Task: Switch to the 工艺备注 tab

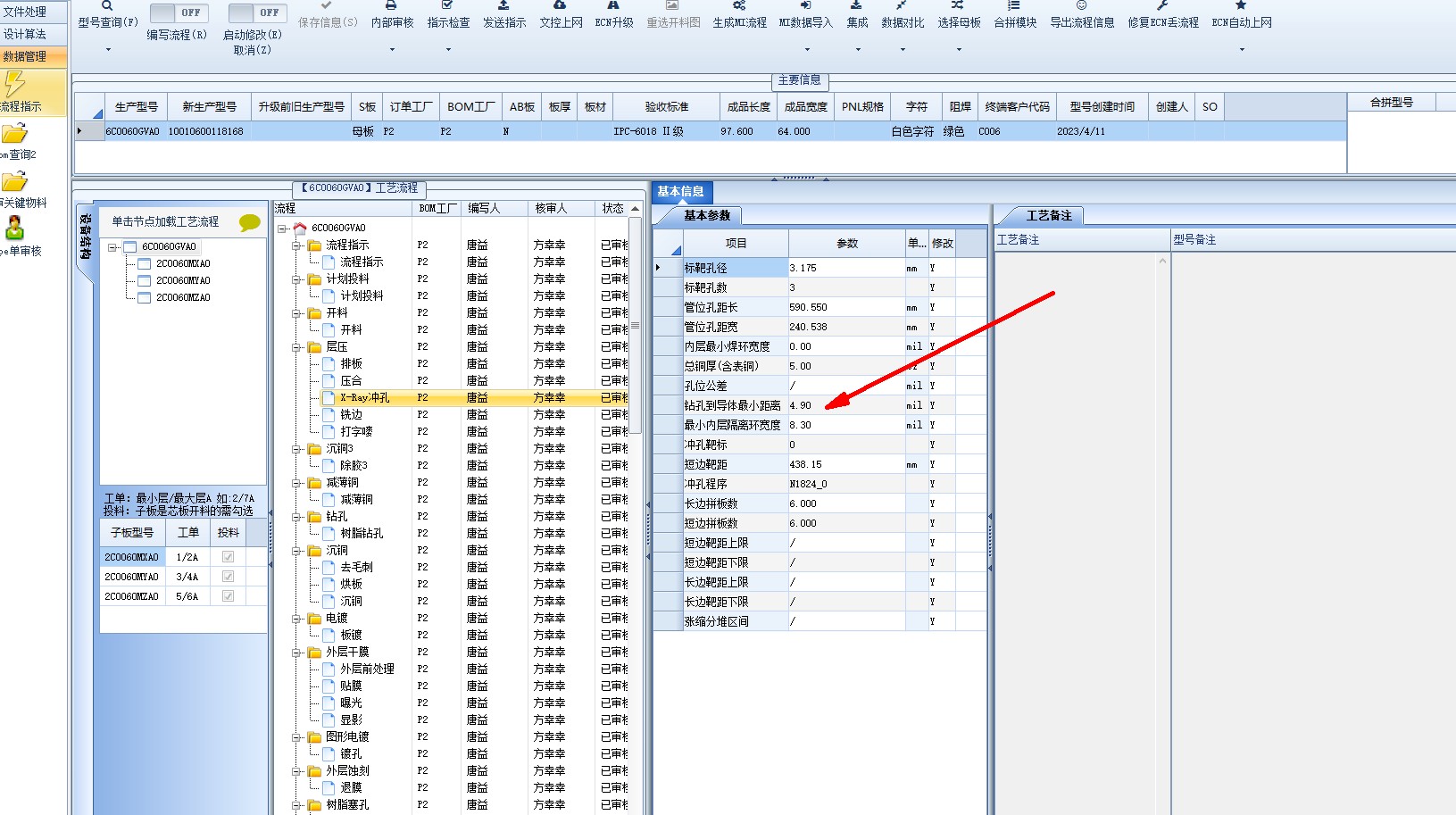Action: click(x=1048, y=215)
